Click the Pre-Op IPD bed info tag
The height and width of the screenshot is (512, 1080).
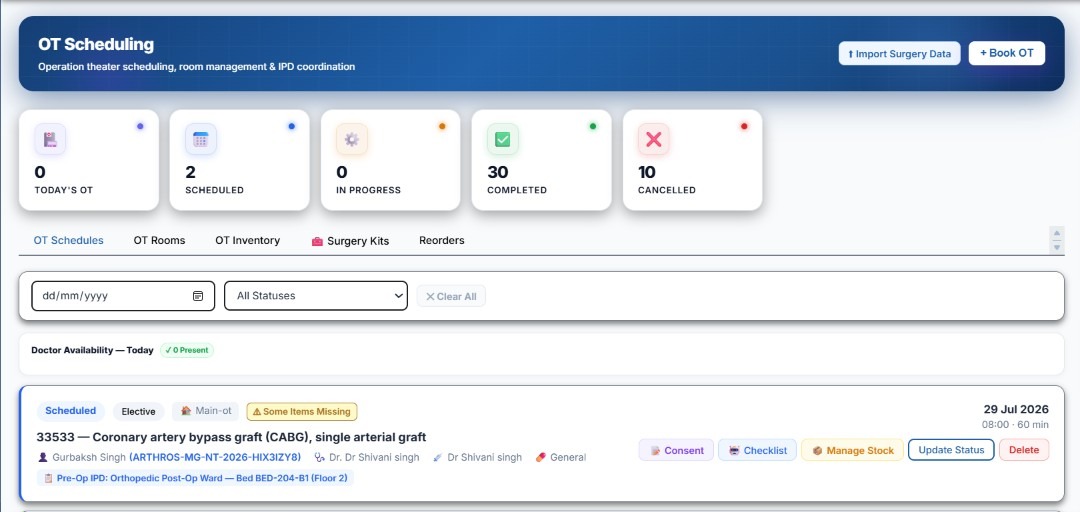tap(195, 478)
